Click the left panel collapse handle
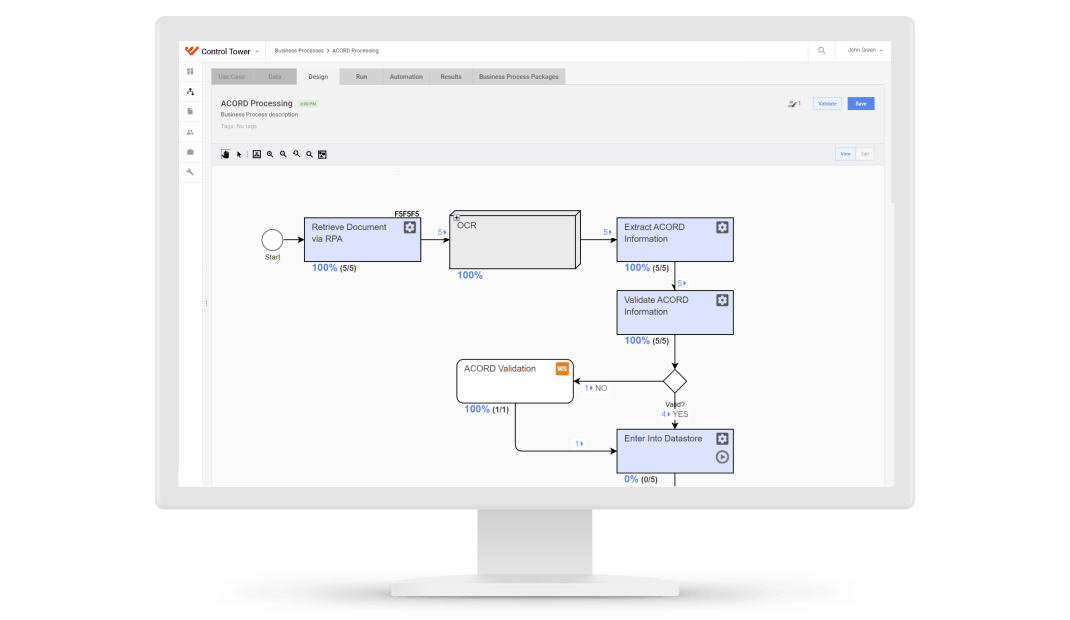 point(206,304)
